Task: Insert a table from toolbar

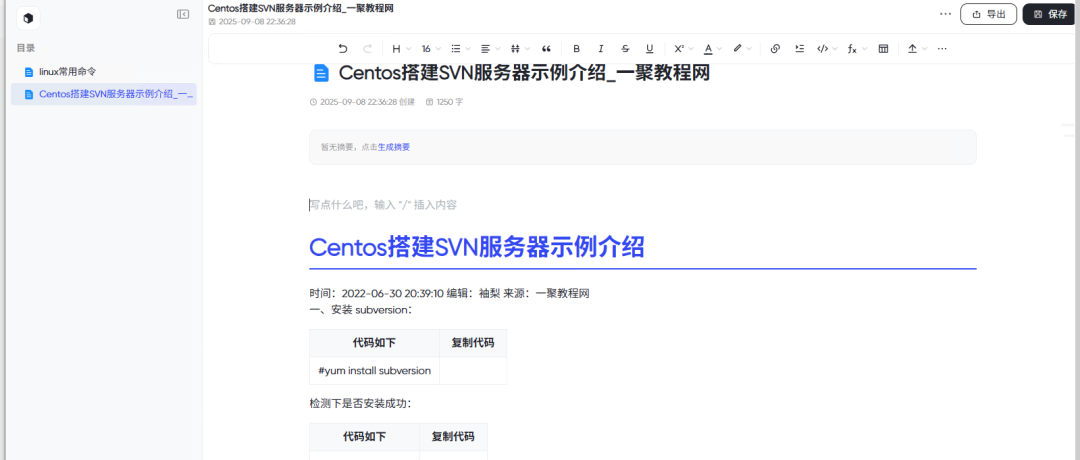Action: [x=884, y=49]
